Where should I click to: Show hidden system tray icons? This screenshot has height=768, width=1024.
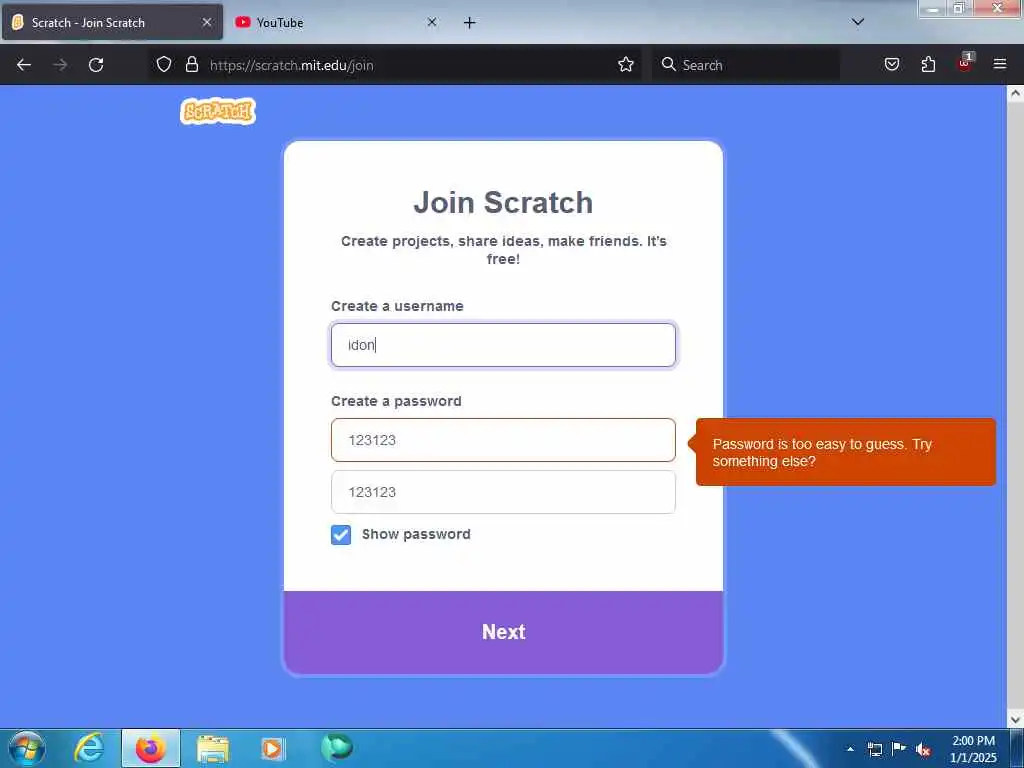coord(850,749)
